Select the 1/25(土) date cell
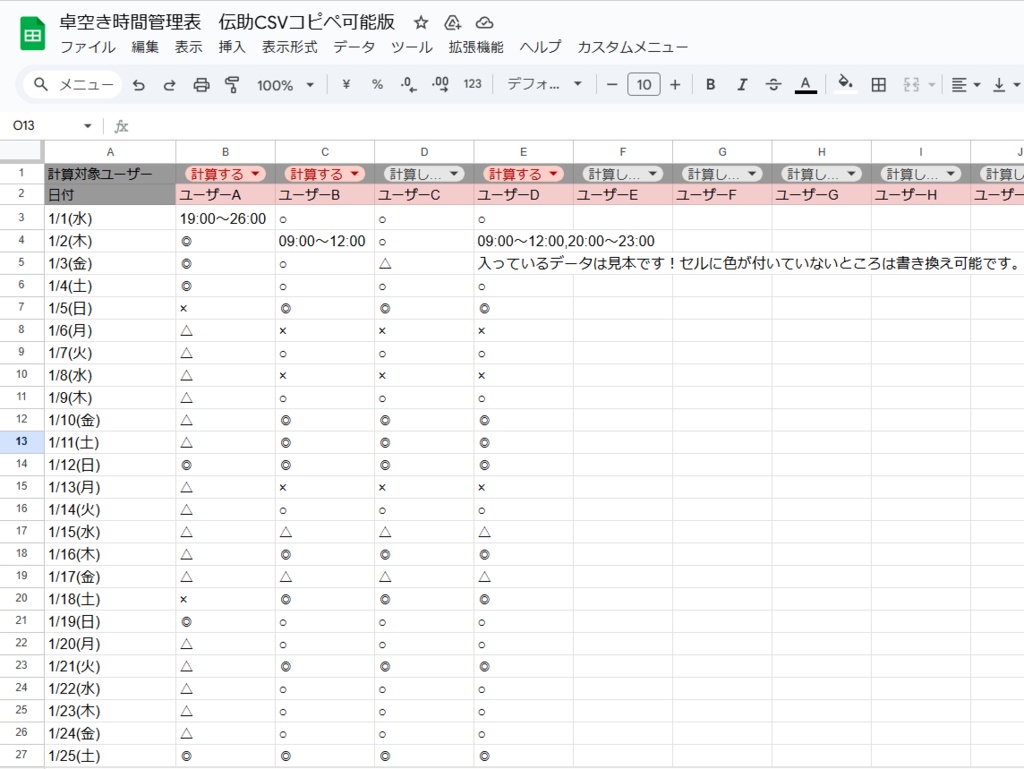The image size is (1024, 769). click(x=110, y=755)
